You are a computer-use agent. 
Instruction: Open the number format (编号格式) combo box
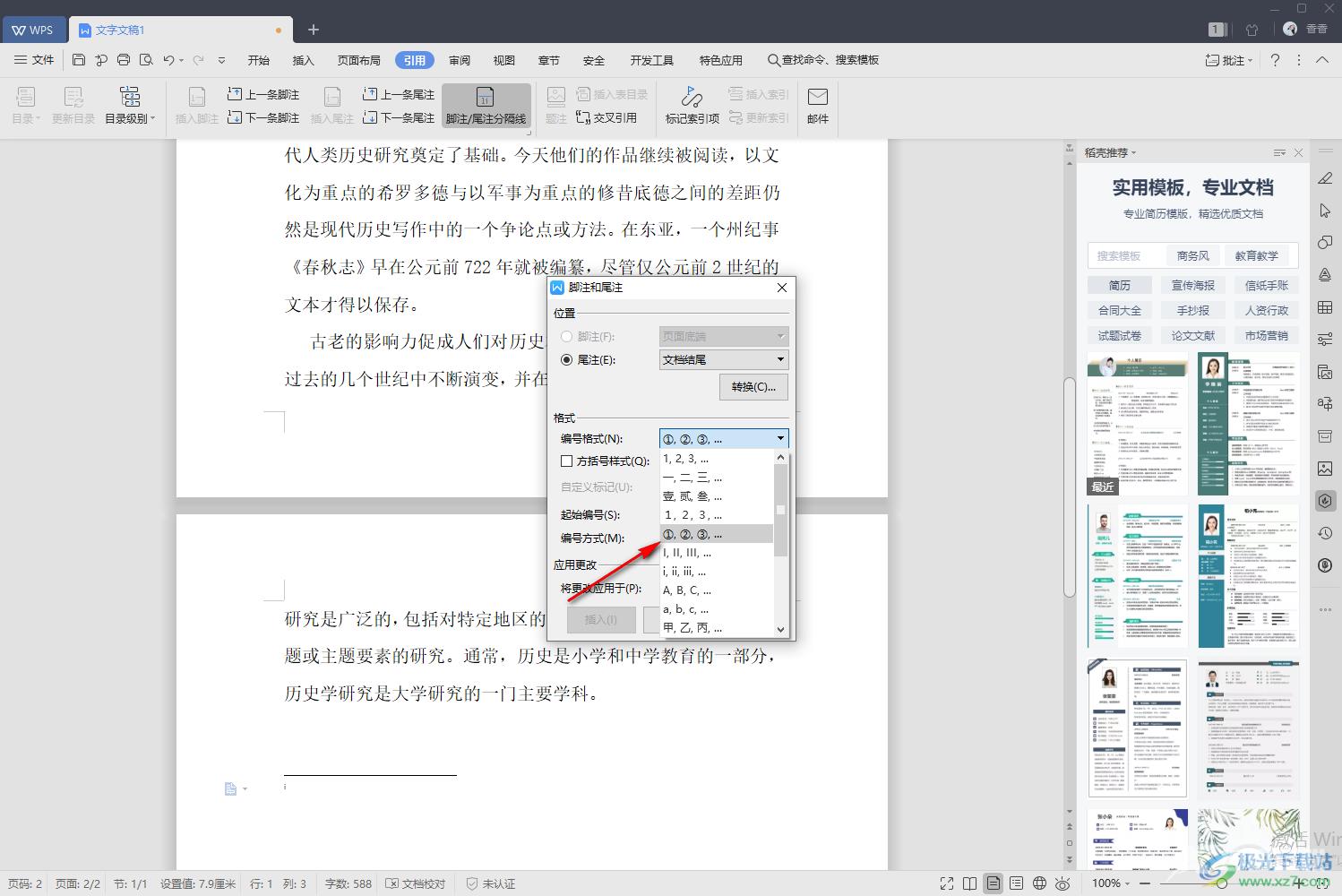tap(724, 438)
